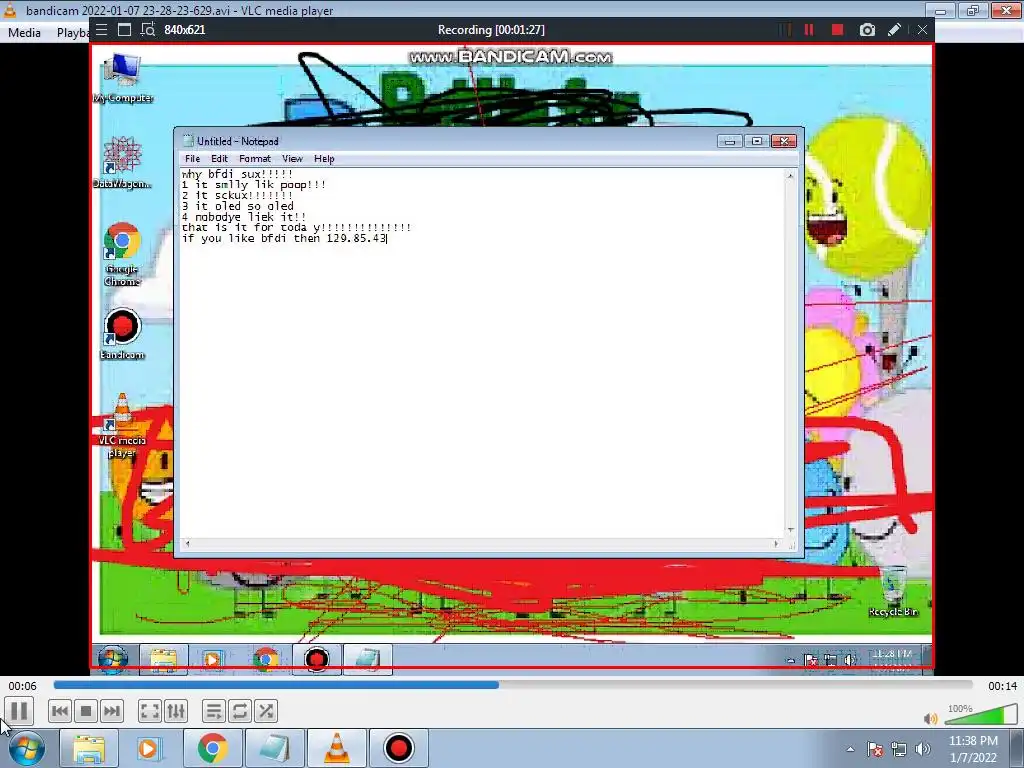Open the VLC Media menu
The height and width of the screenshot is (768, 1024).
24,33
